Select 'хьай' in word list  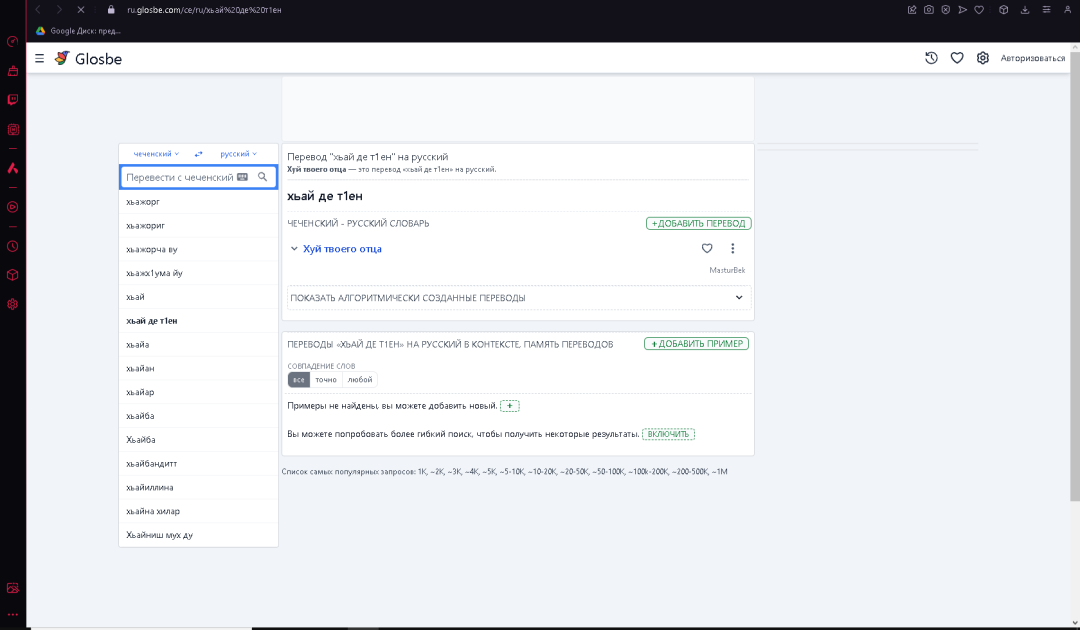pos(198,297)
